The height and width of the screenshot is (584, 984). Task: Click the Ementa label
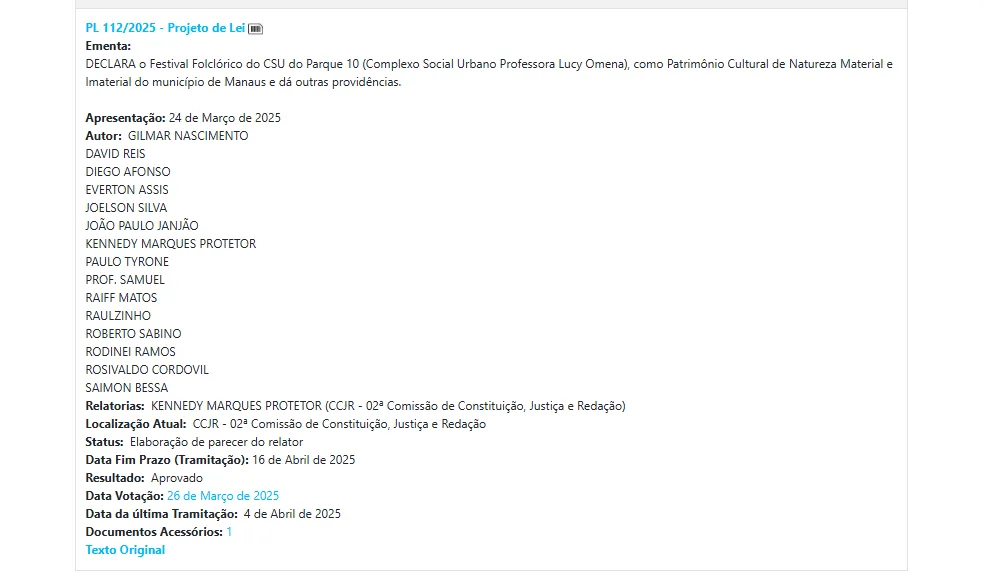(x=108, y=46)
